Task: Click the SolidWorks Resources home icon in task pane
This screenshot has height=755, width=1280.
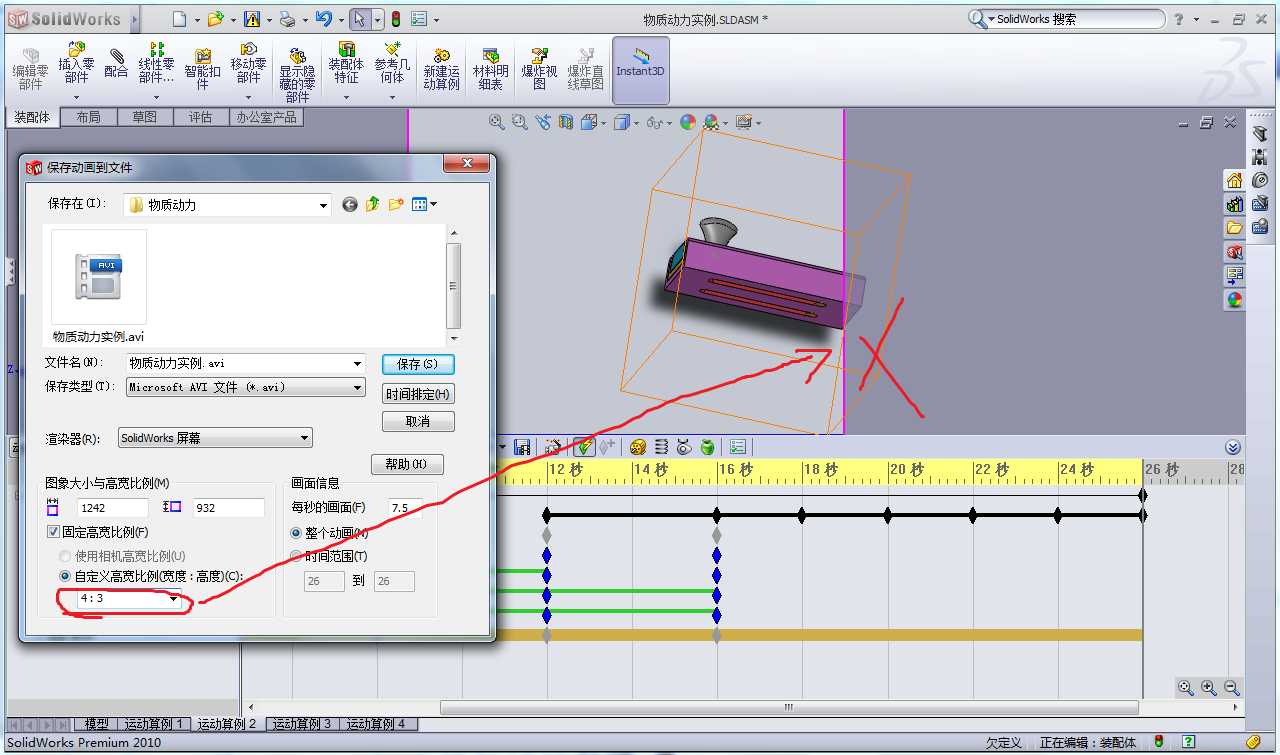Action: tap(1234, 180)
